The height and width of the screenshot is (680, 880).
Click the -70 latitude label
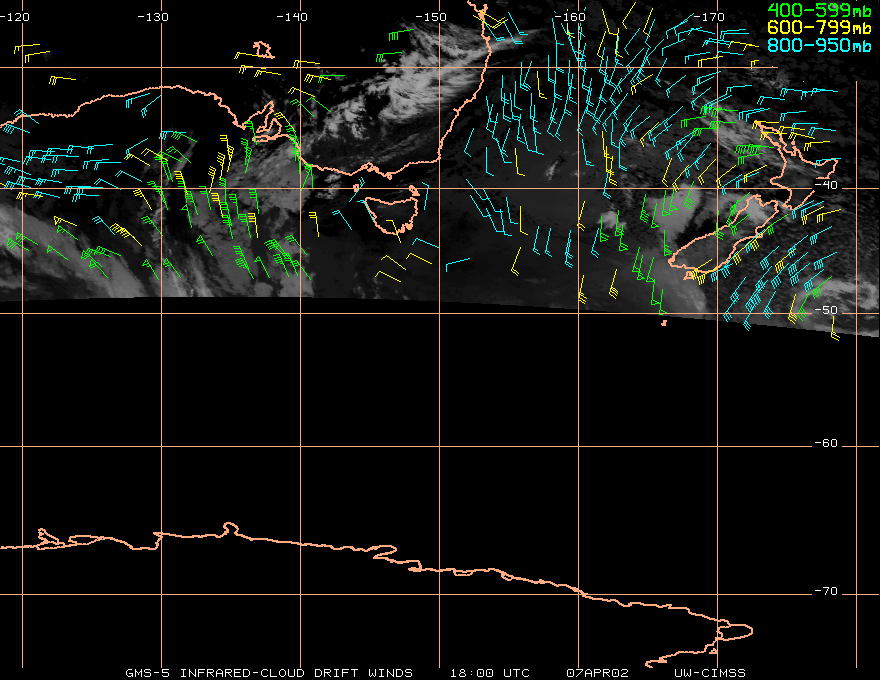tap(826, 591)
